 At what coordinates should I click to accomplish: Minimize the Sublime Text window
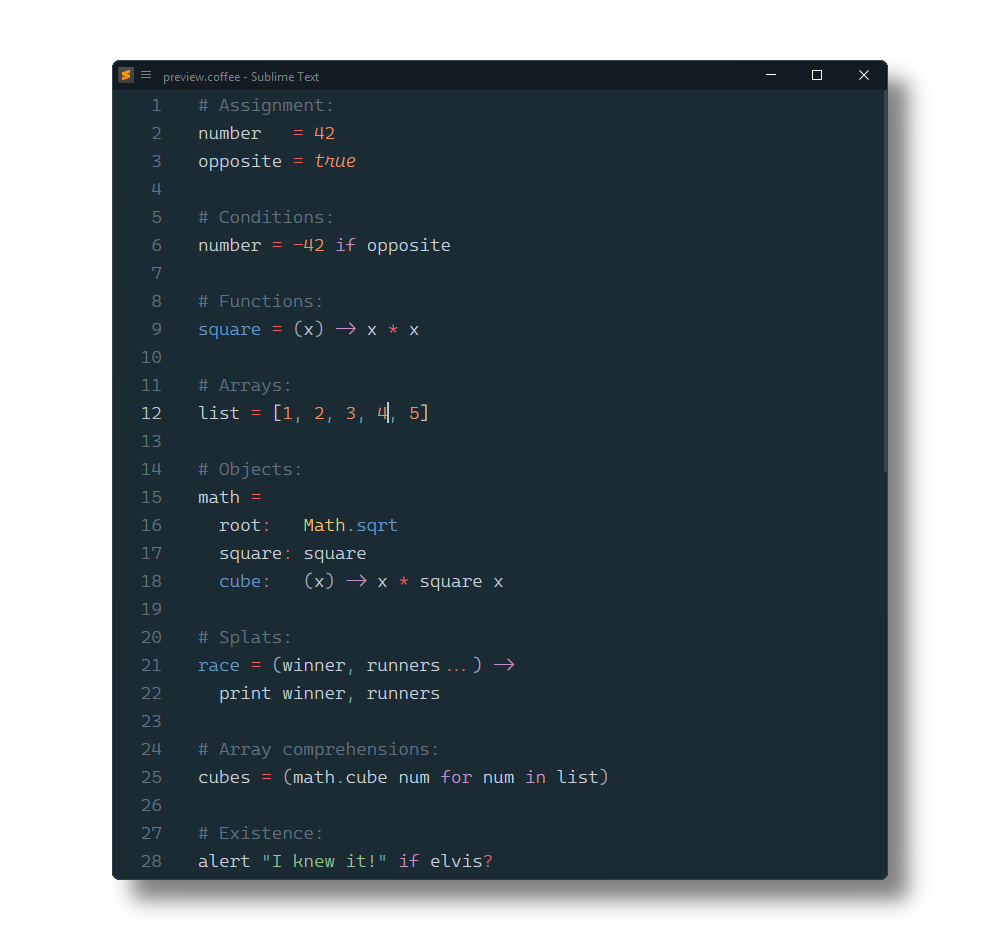771,75
